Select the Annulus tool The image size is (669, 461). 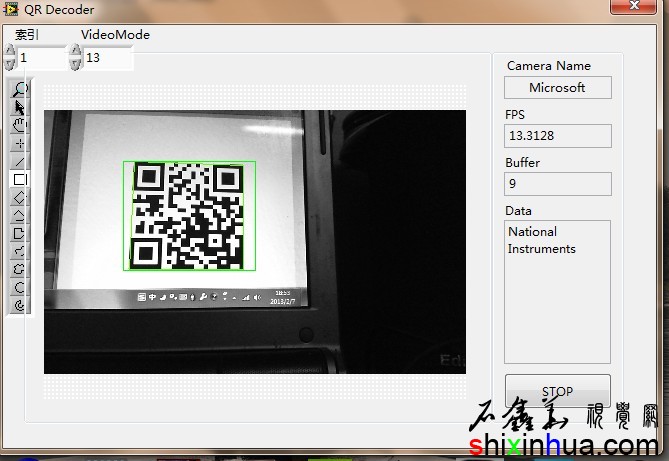(19, 305)
